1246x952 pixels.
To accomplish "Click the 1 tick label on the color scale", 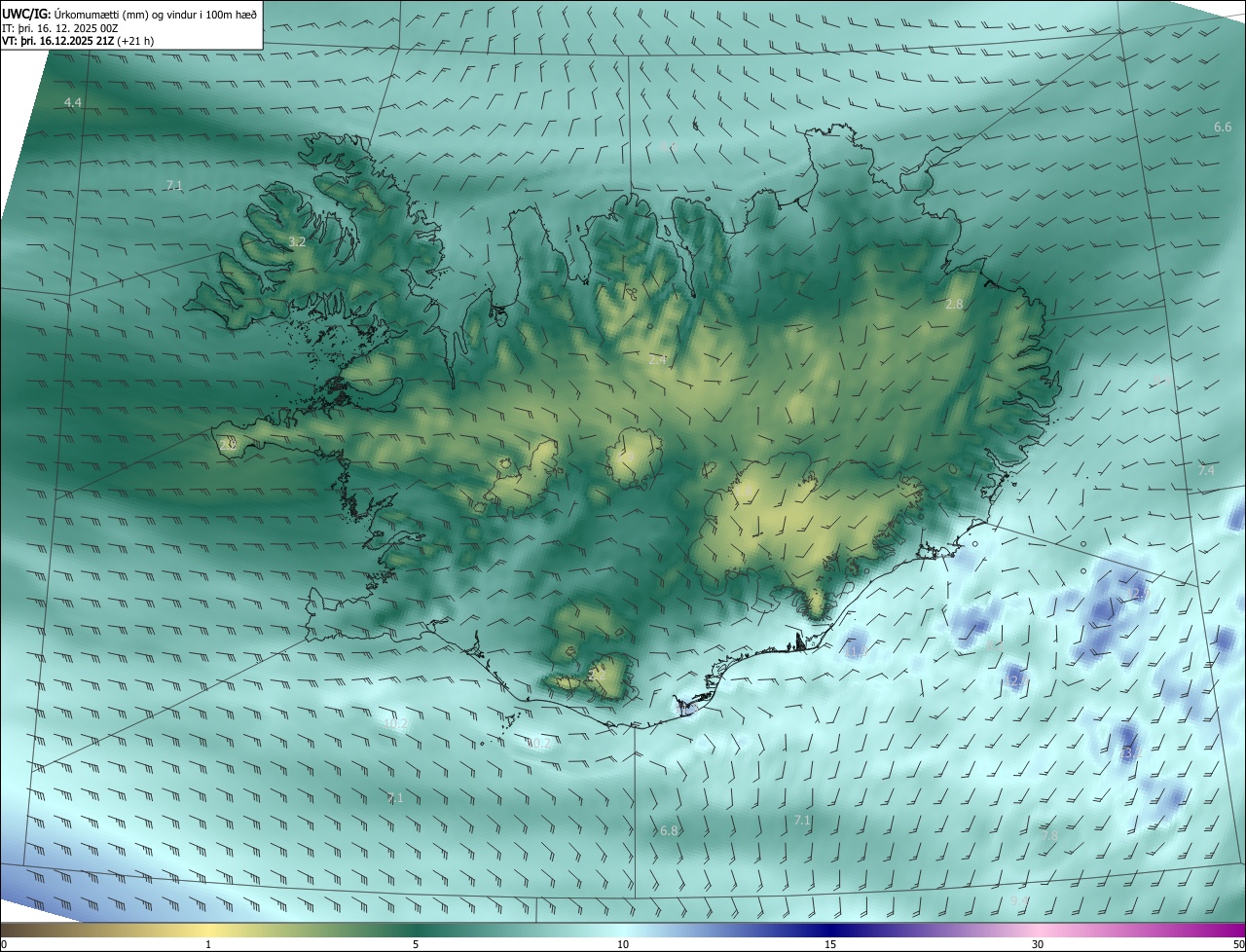I will pos(208,944).
